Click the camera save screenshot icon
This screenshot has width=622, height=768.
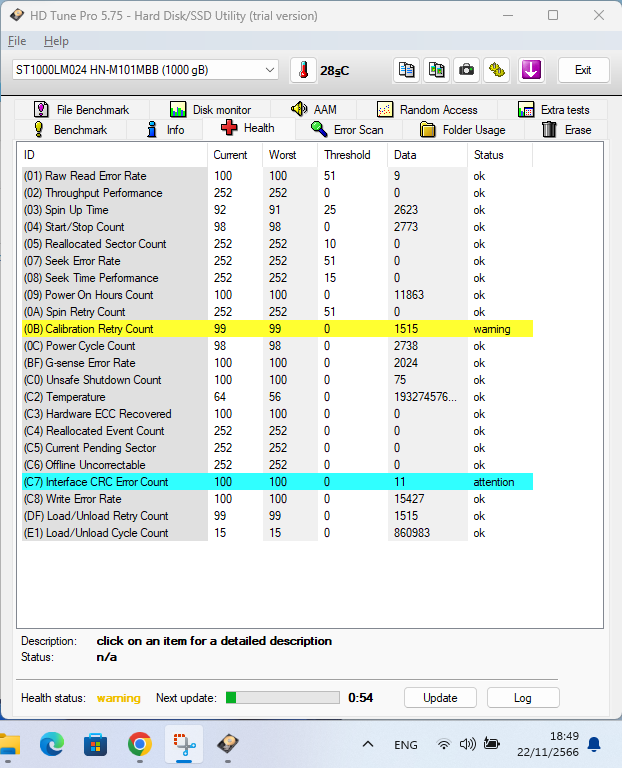point(466,70)
